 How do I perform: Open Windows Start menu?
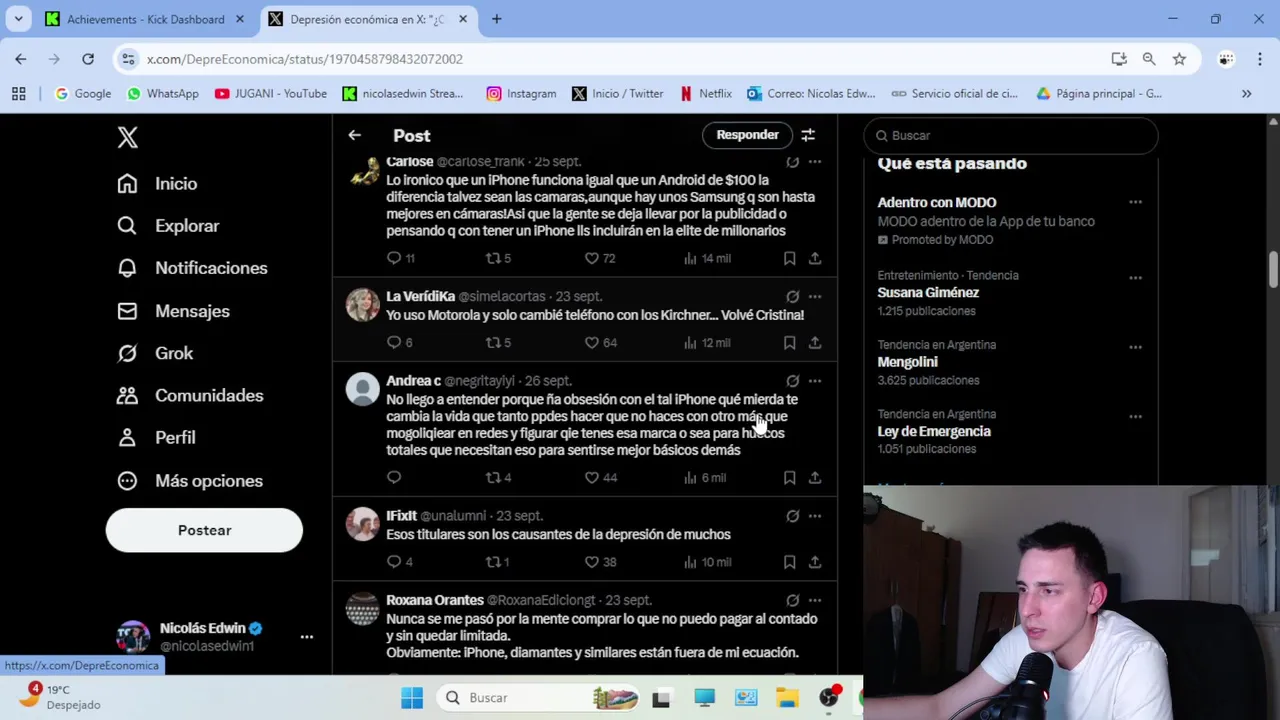(x=412, y=698)
